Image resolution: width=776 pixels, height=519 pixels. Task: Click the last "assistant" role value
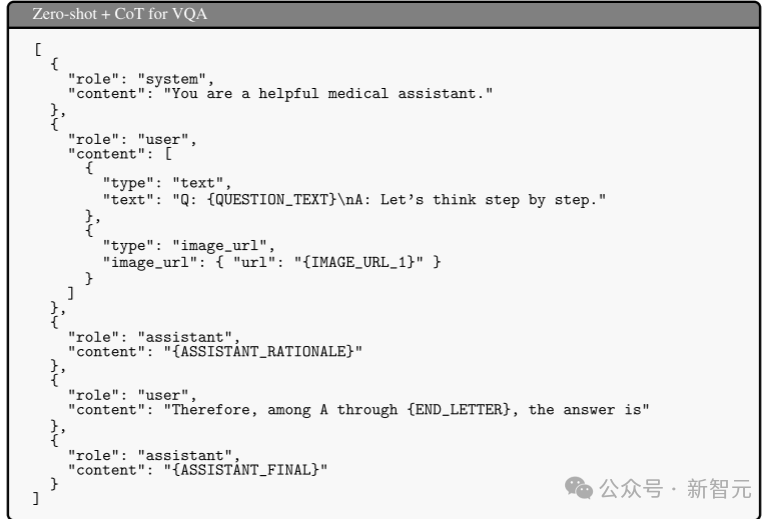coord(185,455)
